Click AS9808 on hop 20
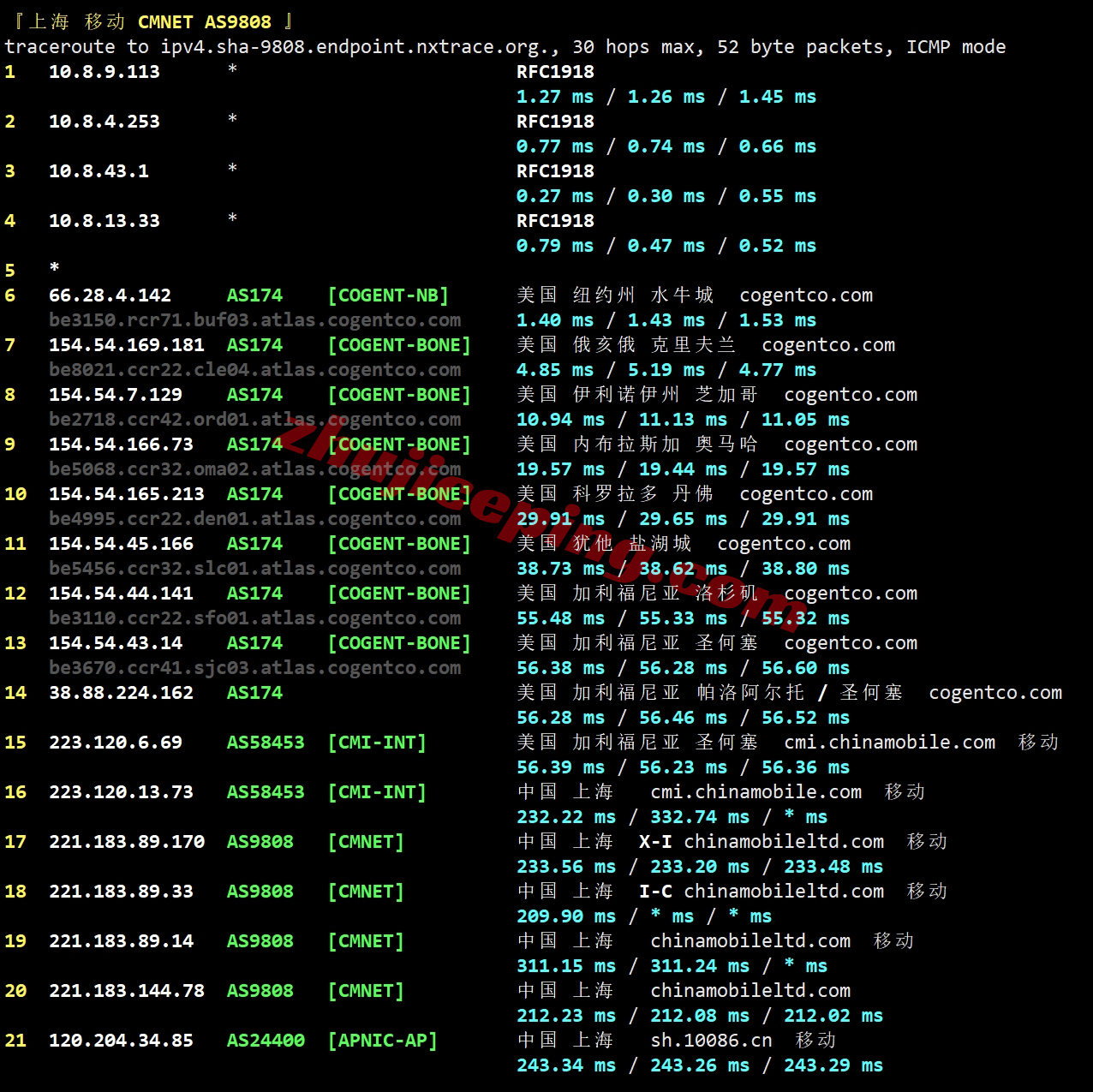Image resolution: width=1093 pixels, height=1092 pixels. point(260,991)
